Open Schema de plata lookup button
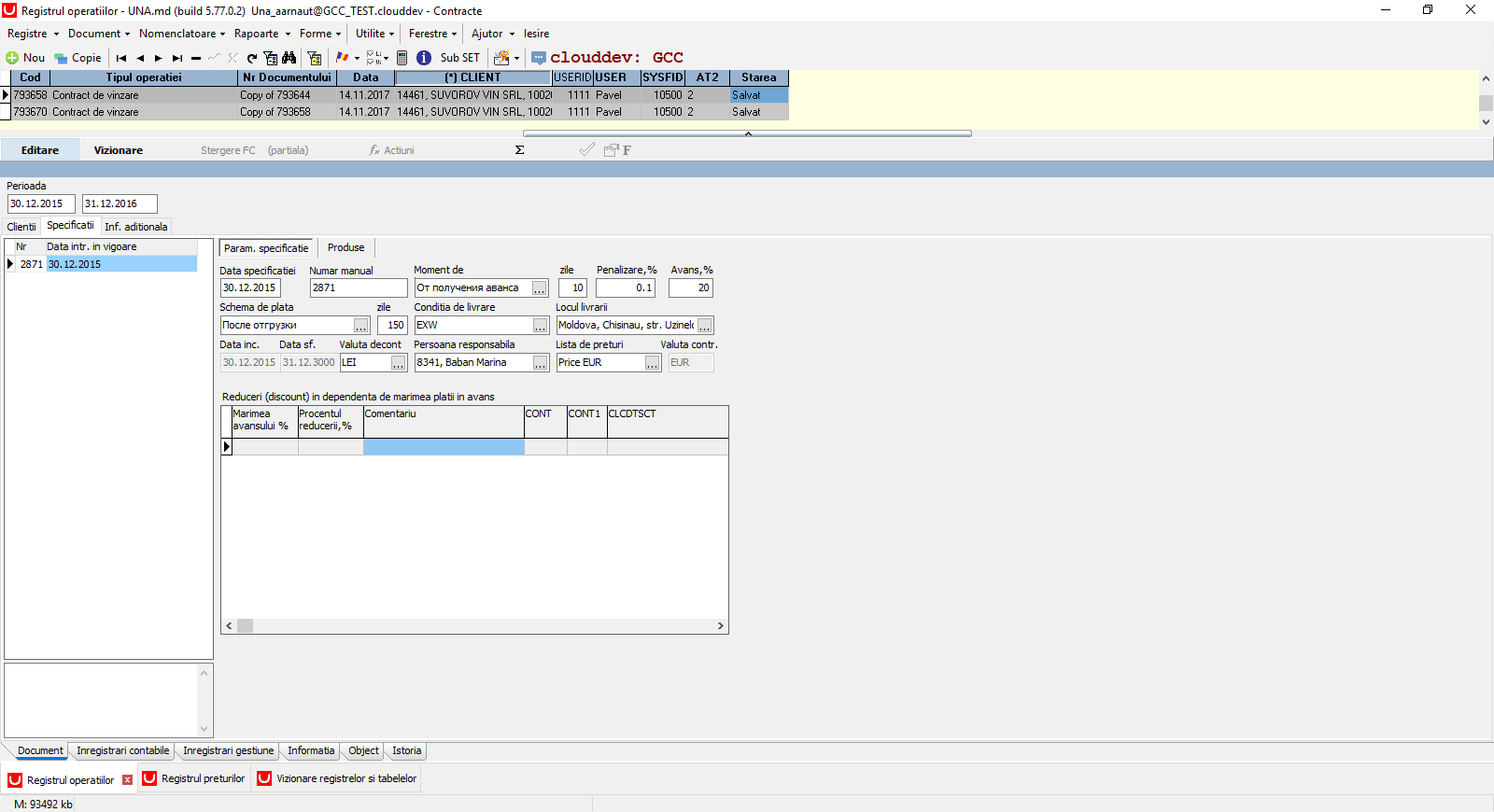Viewport: 1494px width, 812px height. [361, 326]
